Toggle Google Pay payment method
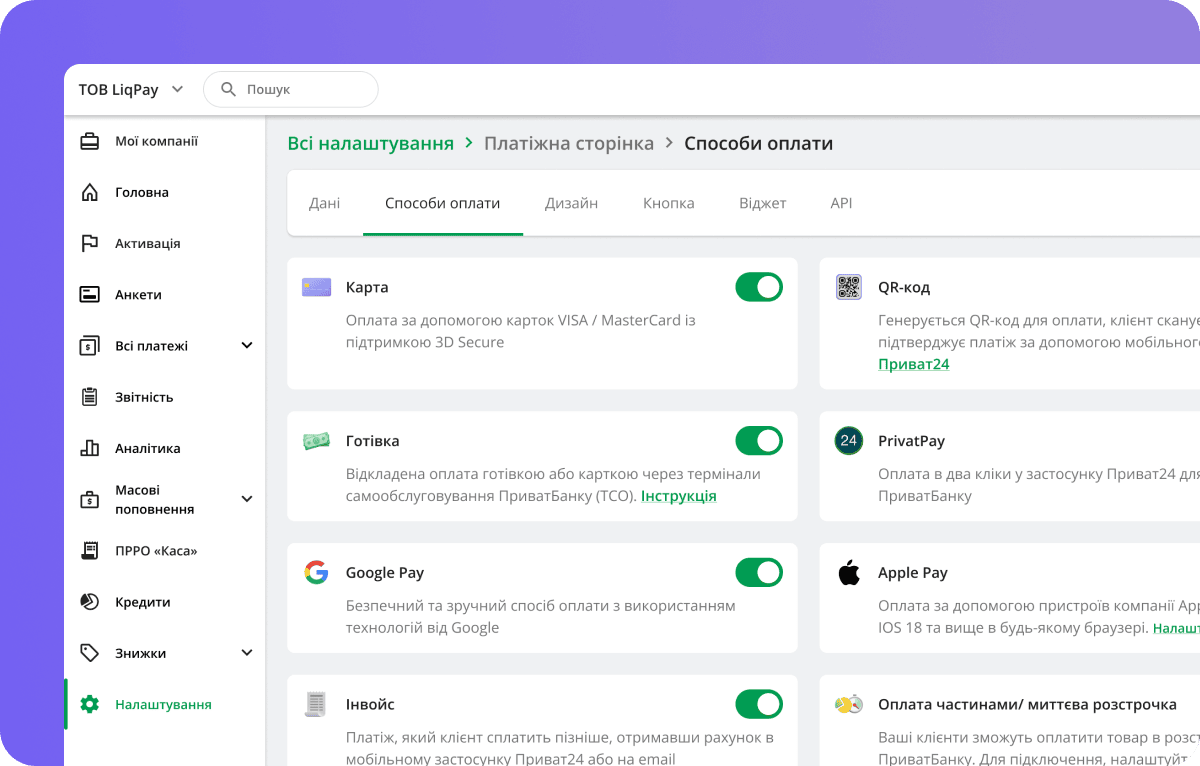This screenshot has width=1200, height=766. pyautogui.click(x=759, y=572)
